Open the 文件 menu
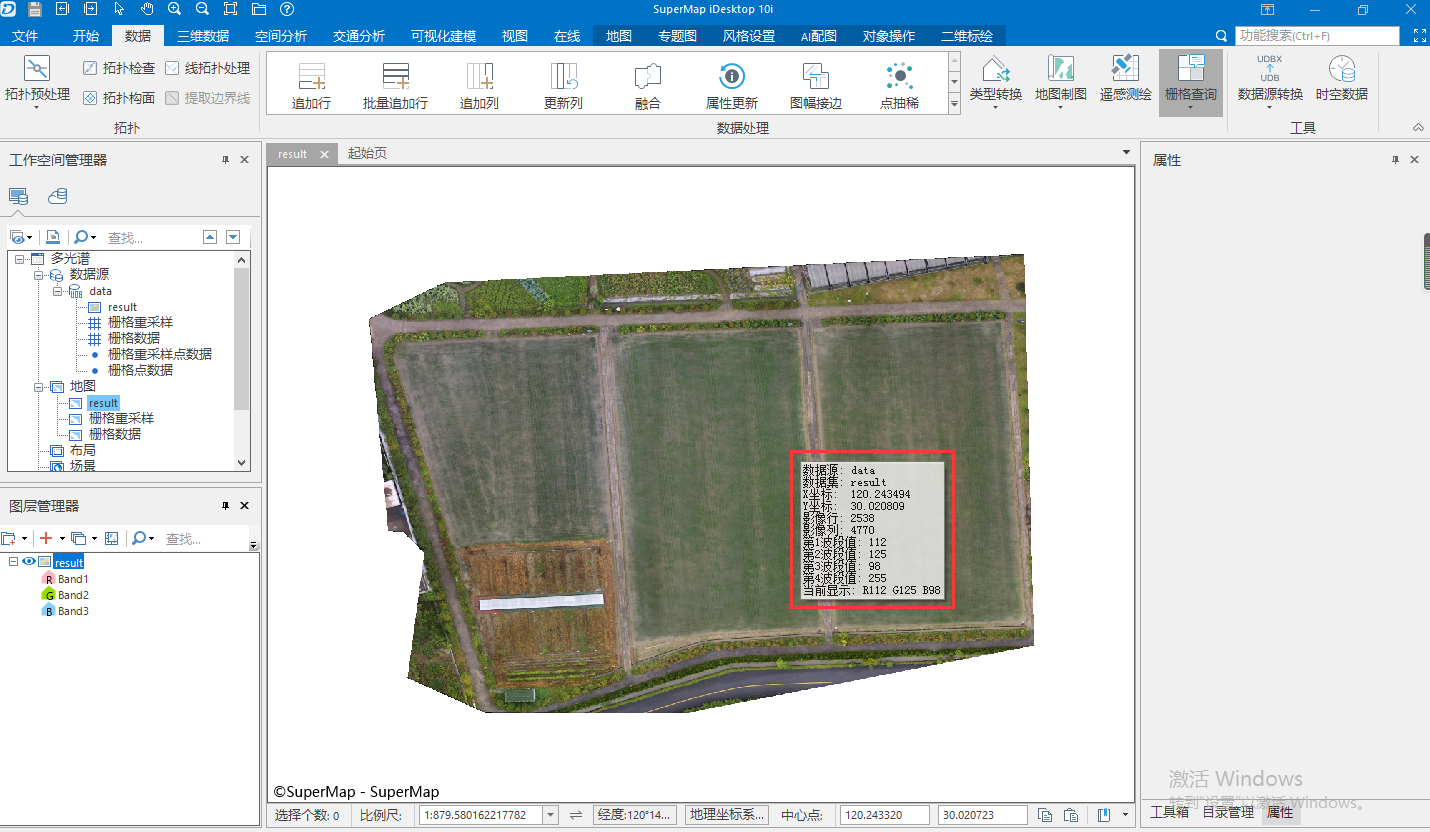Viewport: 1430px width, 832px height. 25,36
